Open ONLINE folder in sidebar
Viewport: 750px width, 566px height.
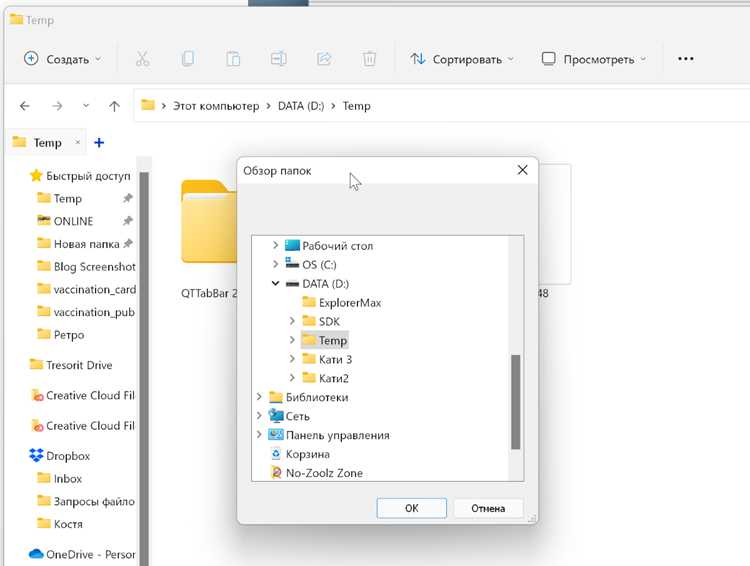point(65,221)
